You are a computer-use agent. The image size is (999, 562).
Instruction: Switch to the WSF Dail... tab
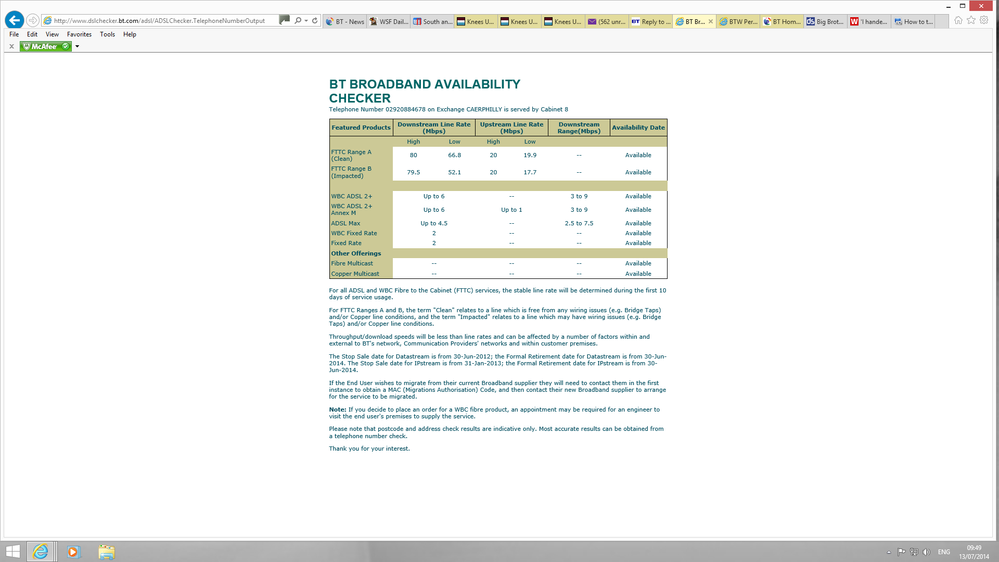pyautogui.click(x=388, y=22)
